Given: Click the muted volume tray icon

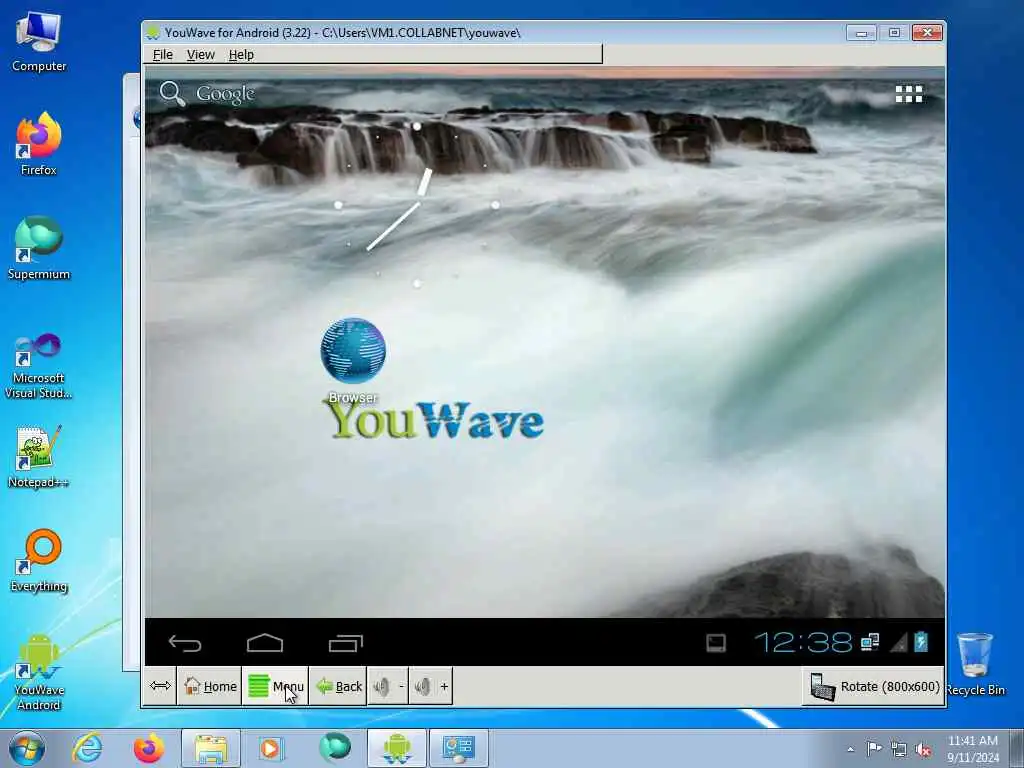Looking at the screenshot, I should click(x=923, y=749).
